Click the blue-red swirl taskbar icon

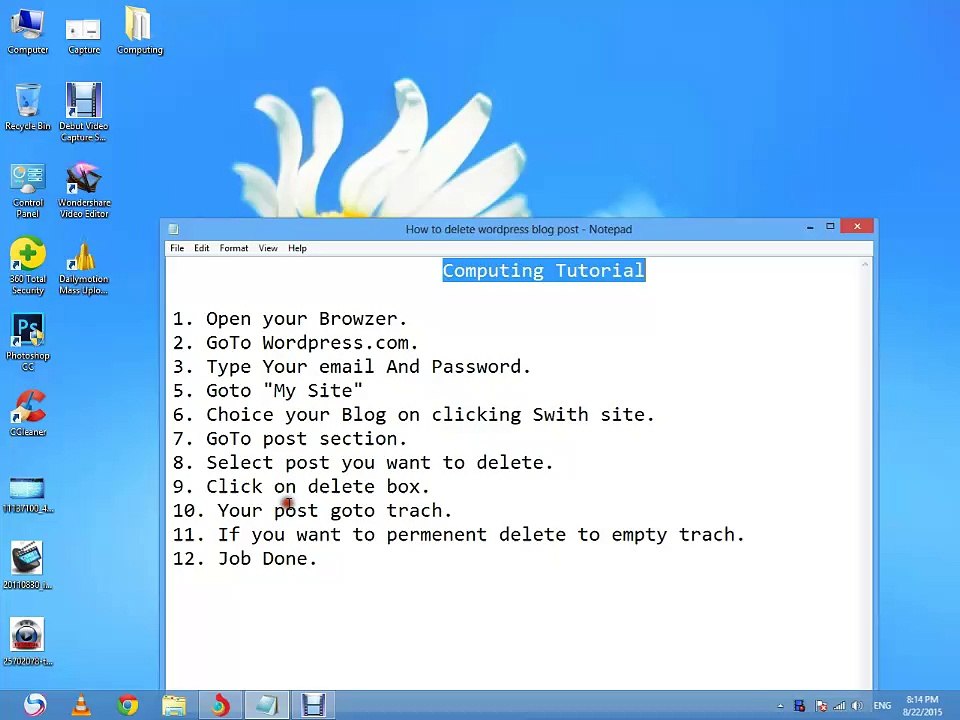pyautogui.click(x=35, y=705)
